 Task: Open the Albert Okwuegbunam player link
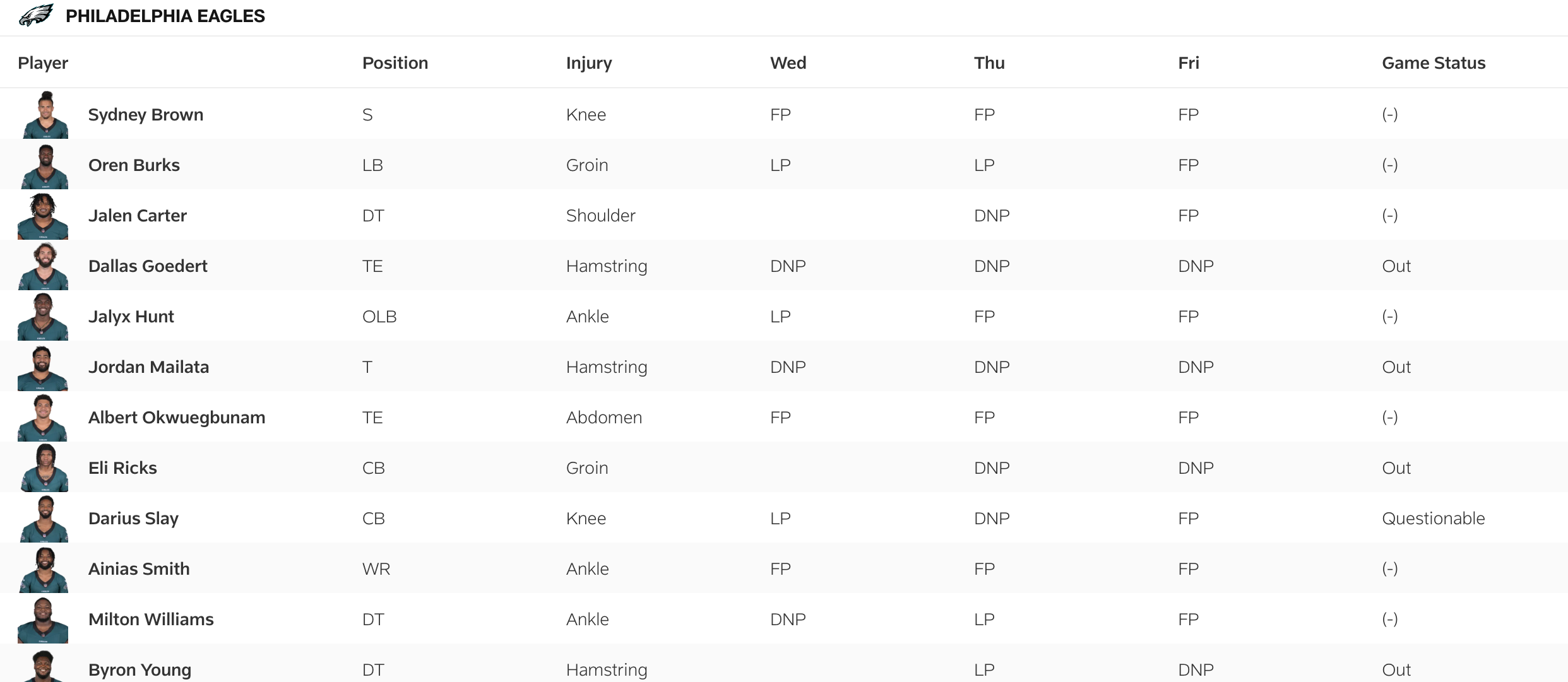177,418
